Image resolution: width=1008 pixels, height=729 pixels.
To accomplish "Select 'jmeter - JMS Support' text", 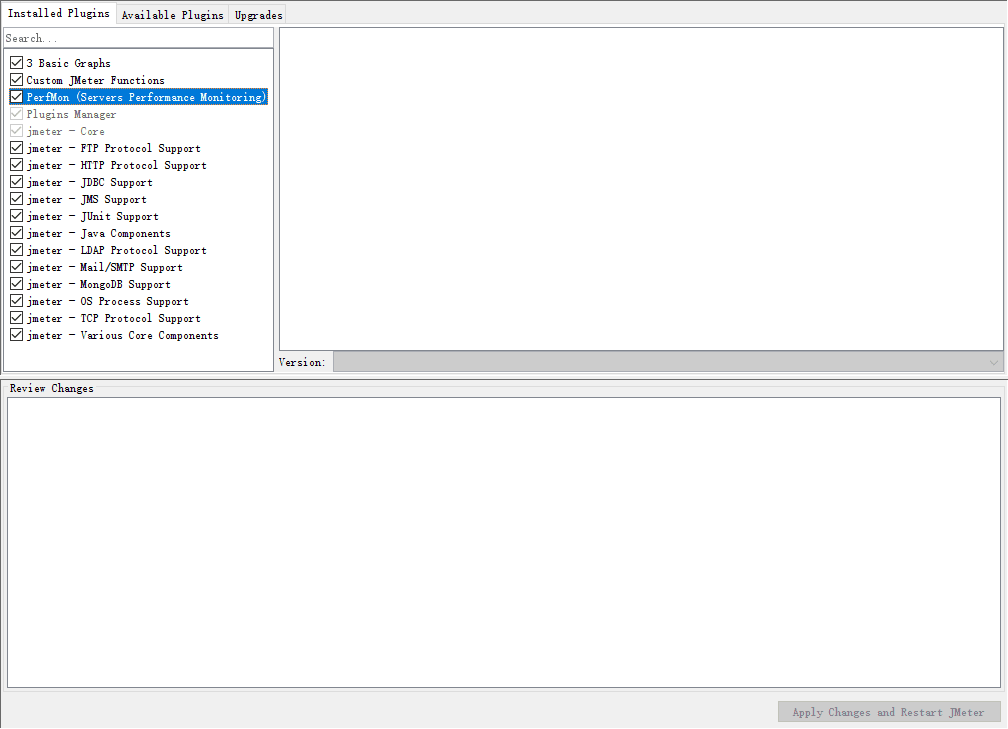I will 87,199.
